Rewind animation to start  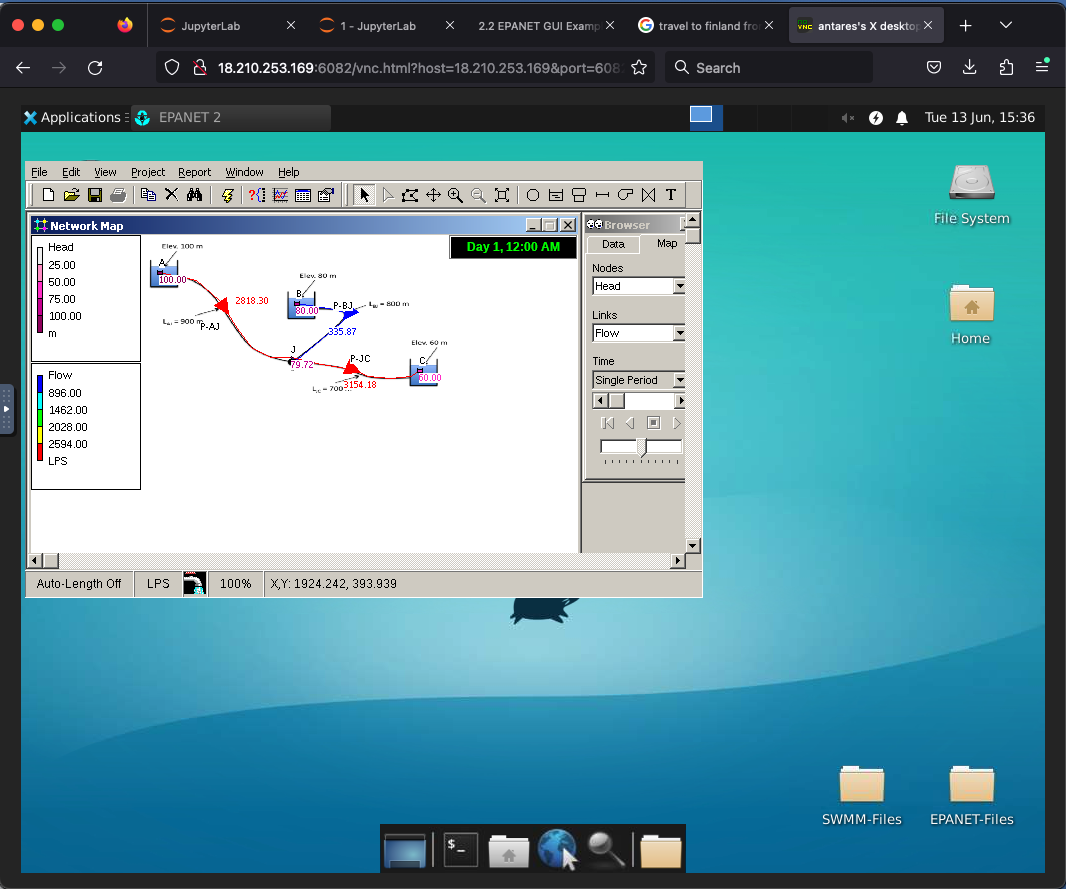[608, 423]
